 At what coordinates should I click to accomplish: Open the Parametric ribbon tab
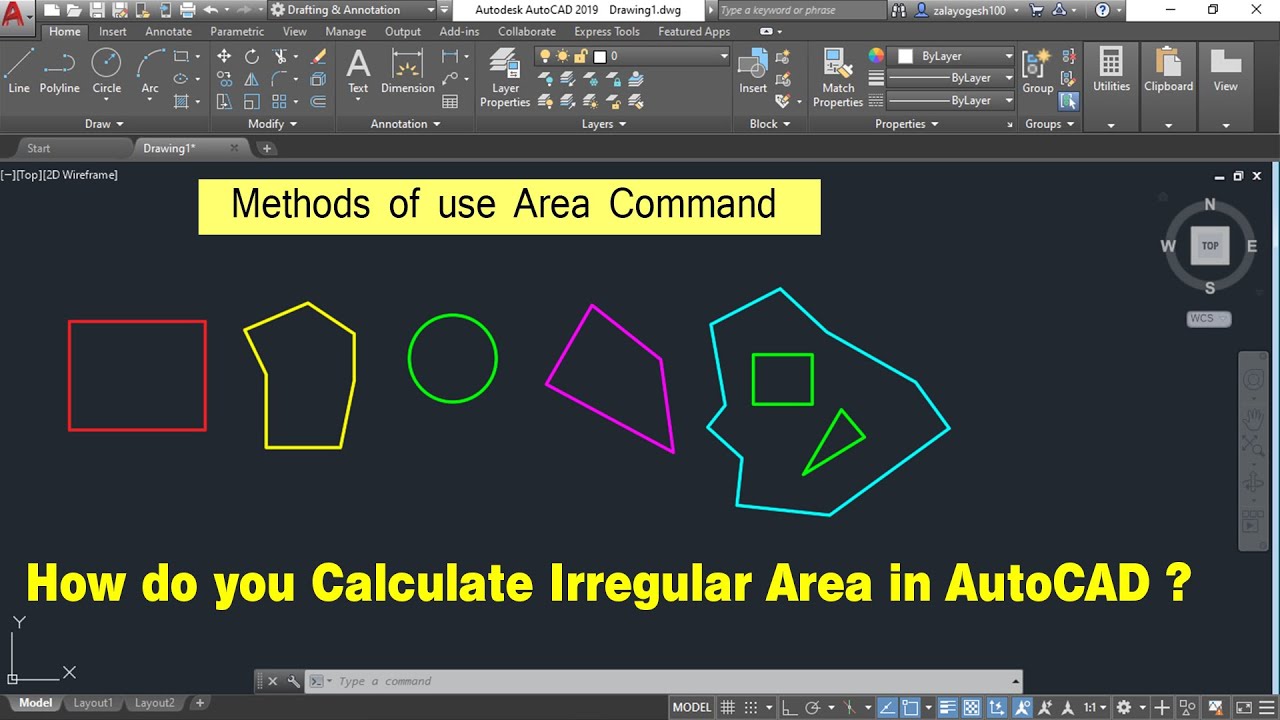coord(236,31)
